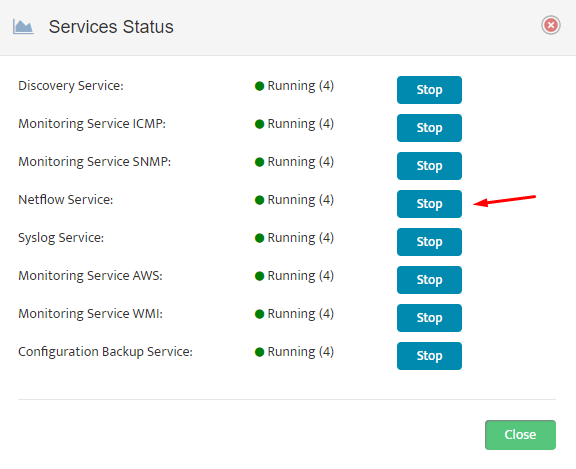Click green status dot for Monitoring Service WMI
The width and height of the screenshot is (576, 469).
point(259,314)
